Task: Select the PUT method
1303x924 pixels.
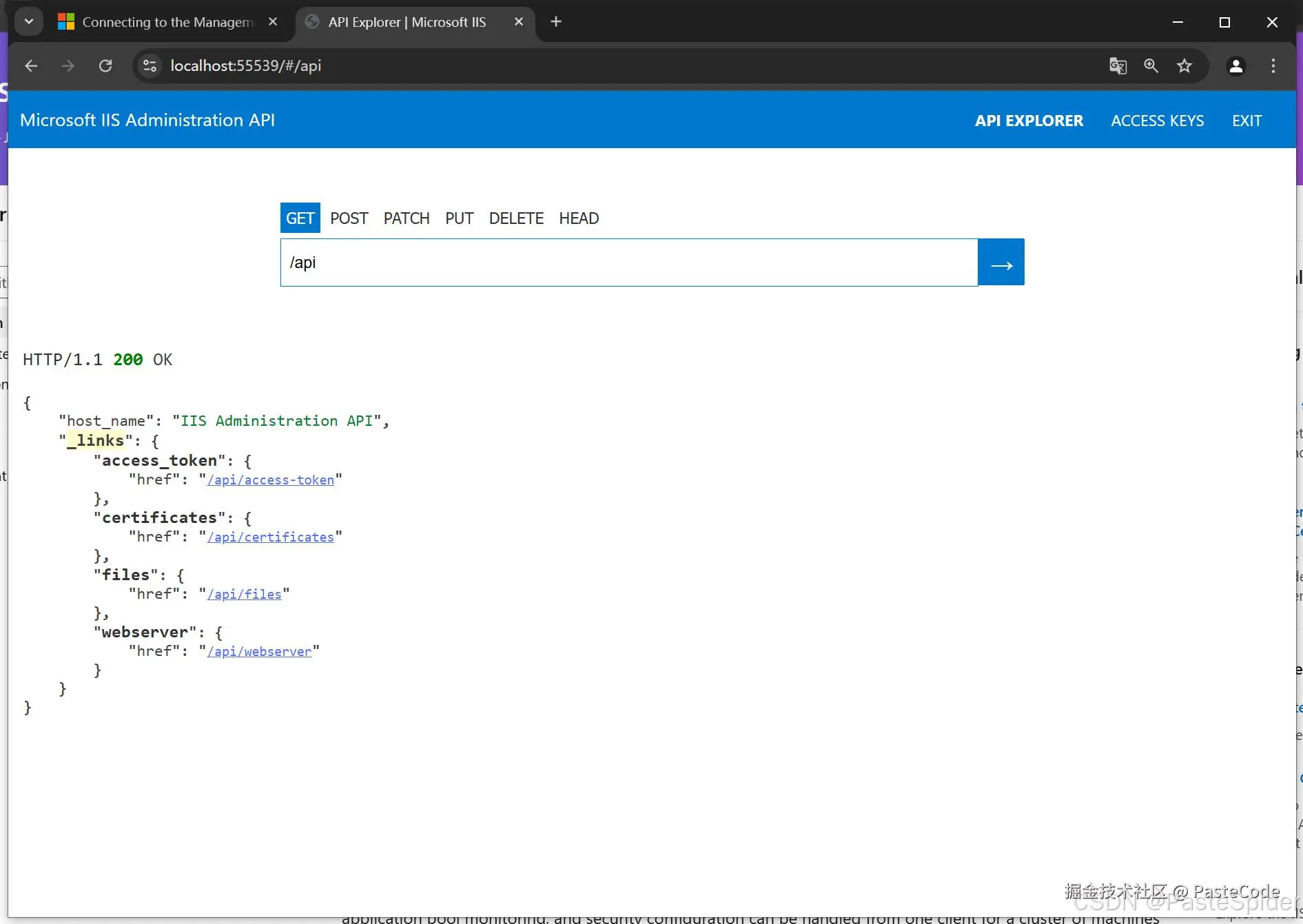Action: click(460, 218)
